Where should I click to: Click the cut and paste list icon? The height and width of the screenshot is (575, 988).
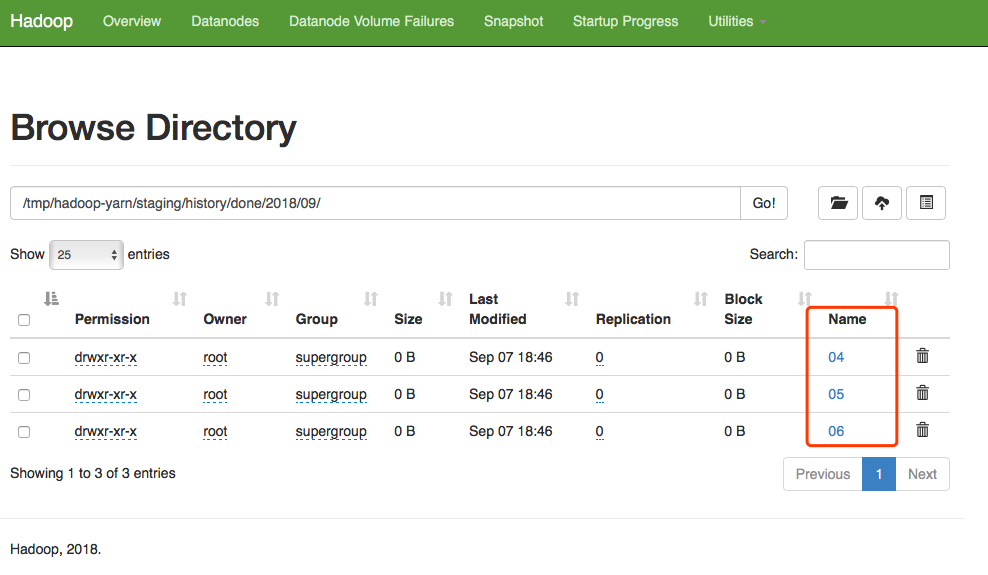pos(926,203)
